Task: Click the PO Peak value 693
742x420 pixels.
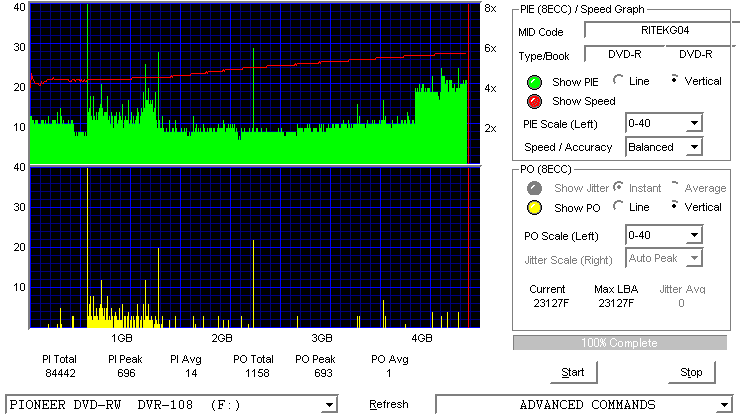Action: [323, 373]
